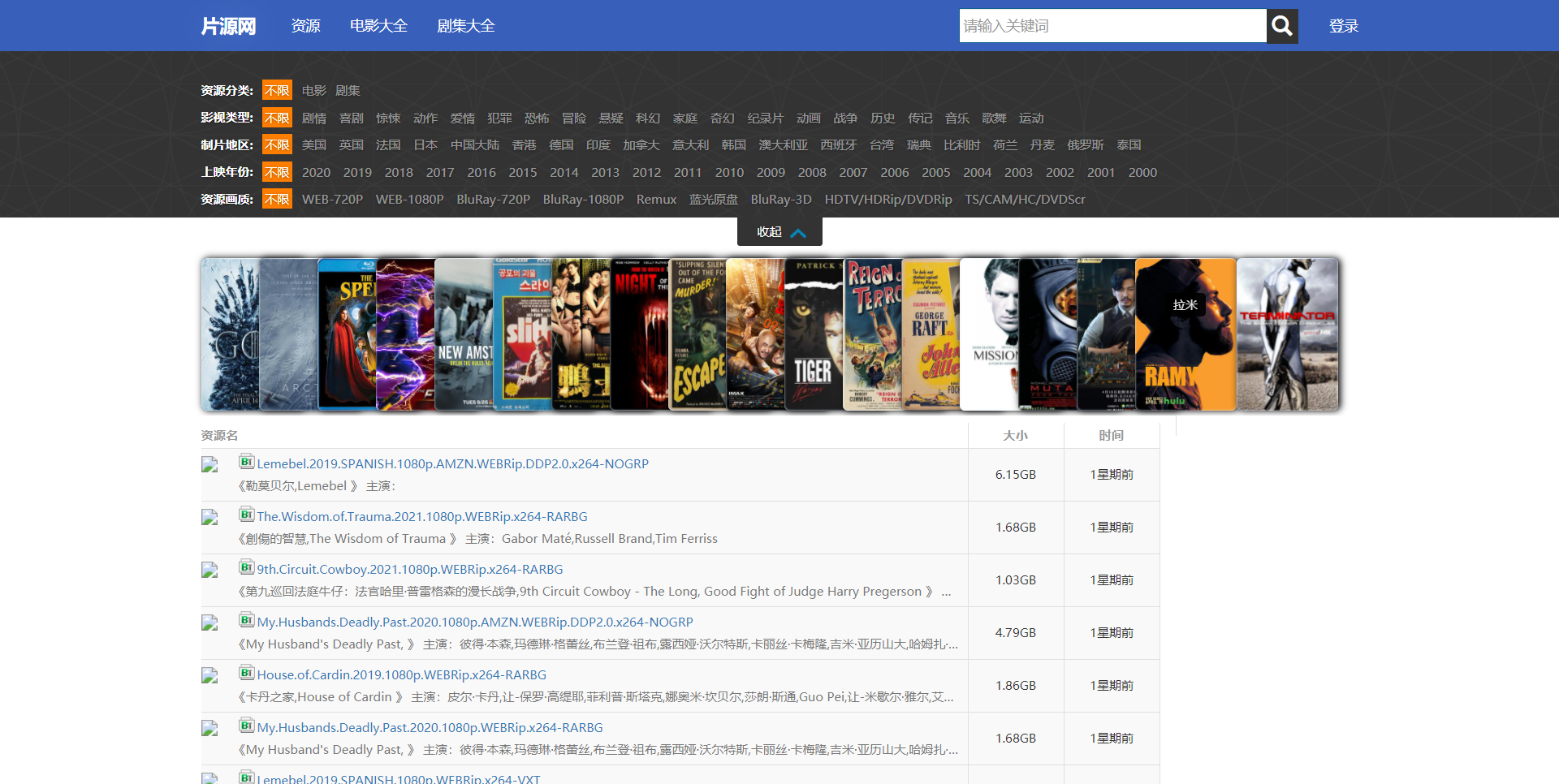The height and width of the screenshot is (784, 1559).
Task: Filter region by 中国大陆
Action: [x=475, y=144]
